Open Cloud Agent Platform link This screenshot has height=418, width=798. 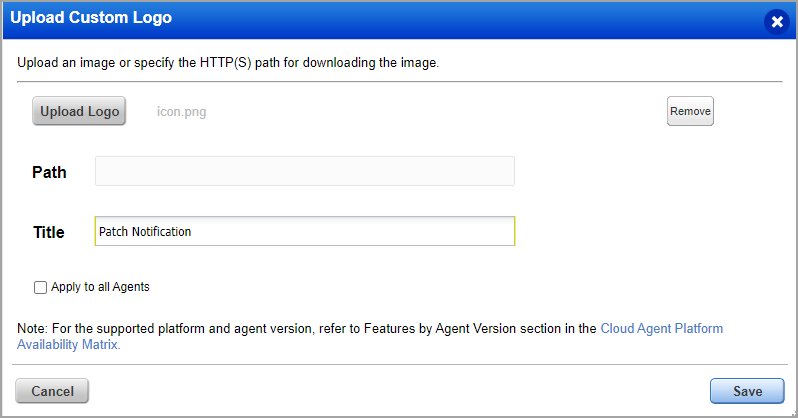[661, 328]
